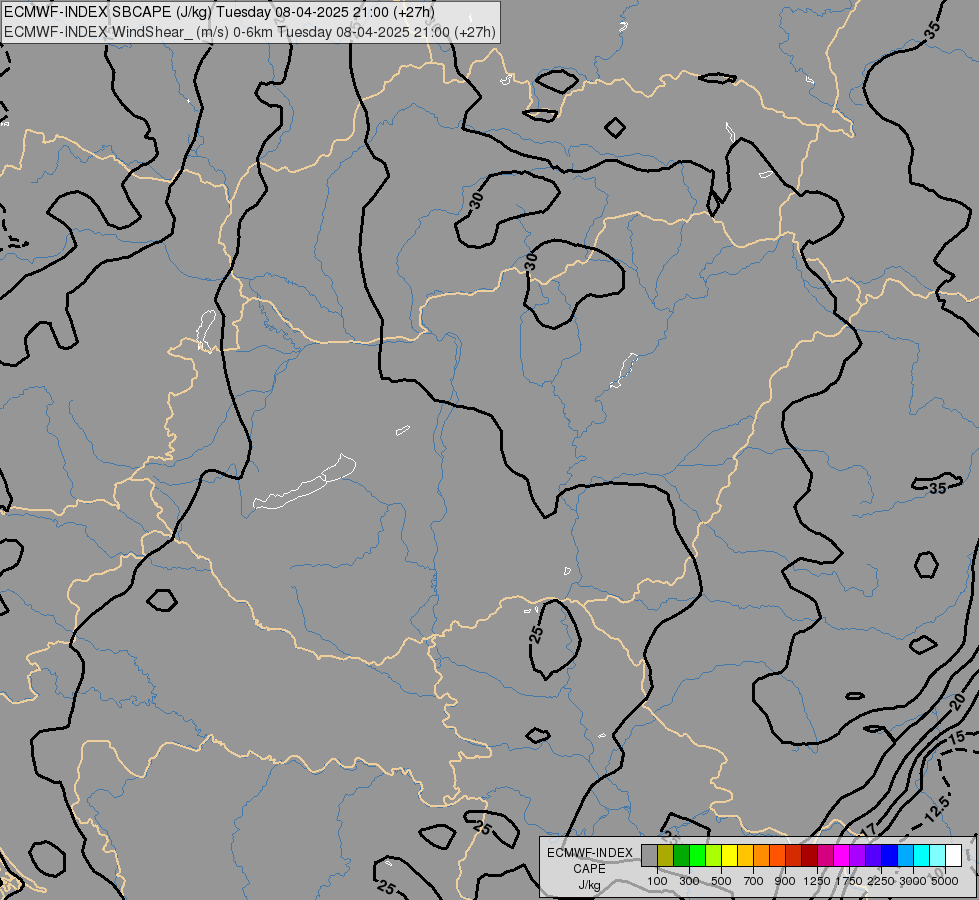
Task: Pick the olive swatch in the CAPE legend
Action: [x=665, y=855]
